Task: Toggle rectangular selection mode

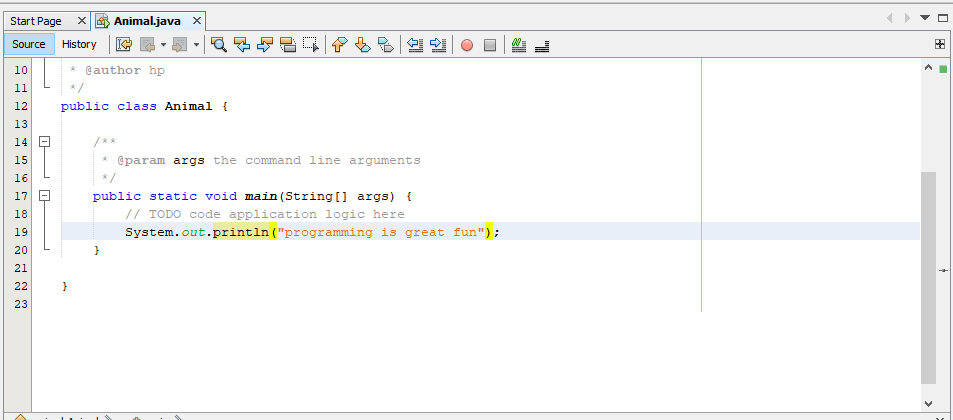Action: (x=311, y=44)
